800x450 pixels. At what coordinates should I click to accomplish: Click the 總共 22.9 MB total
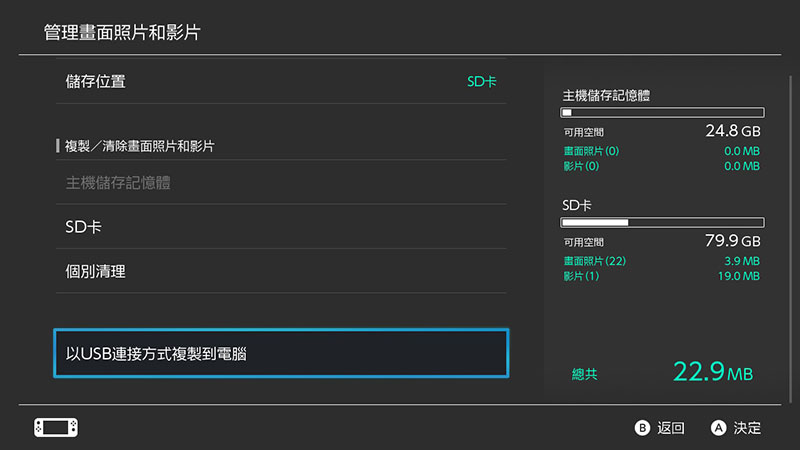(711, 373)
